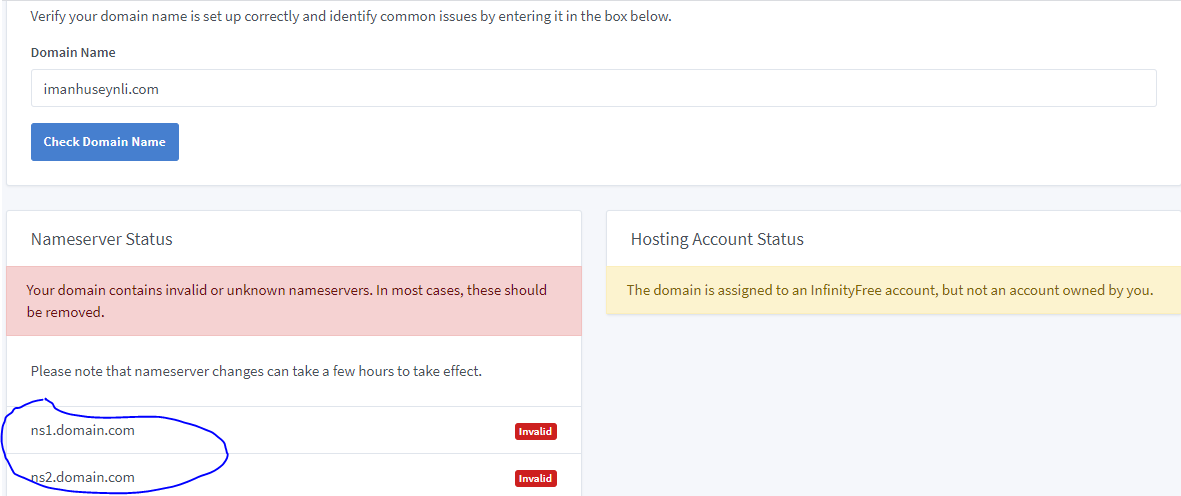Screen dimensions: 1181x496
Task: Click the Domain Name field label
Action: (73, 52)
